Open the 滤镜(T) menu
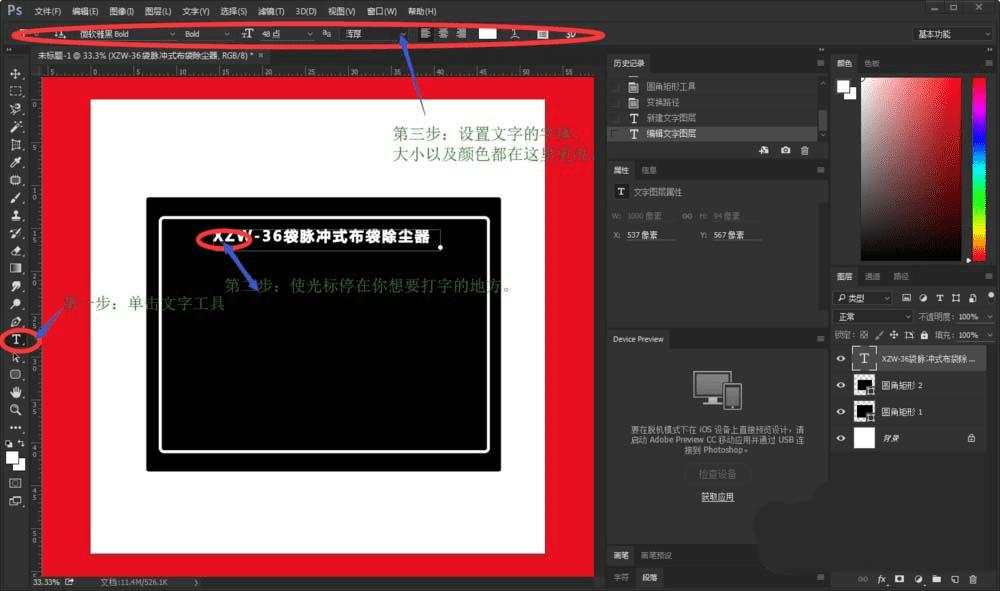 click(x=270, y=11)
